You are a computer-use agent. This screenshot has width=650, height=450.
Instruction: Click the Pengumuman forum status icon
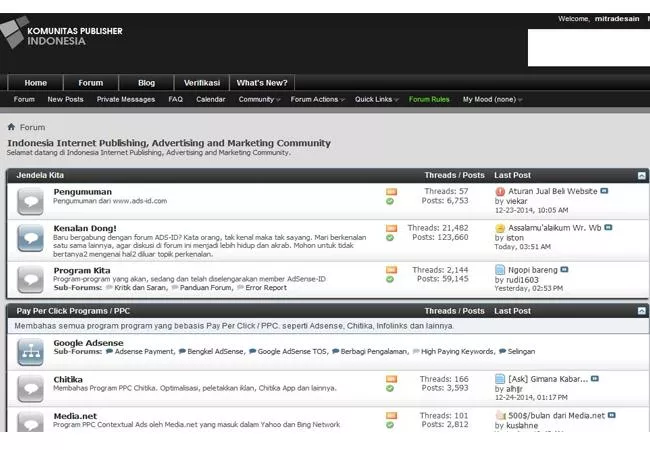30,201
